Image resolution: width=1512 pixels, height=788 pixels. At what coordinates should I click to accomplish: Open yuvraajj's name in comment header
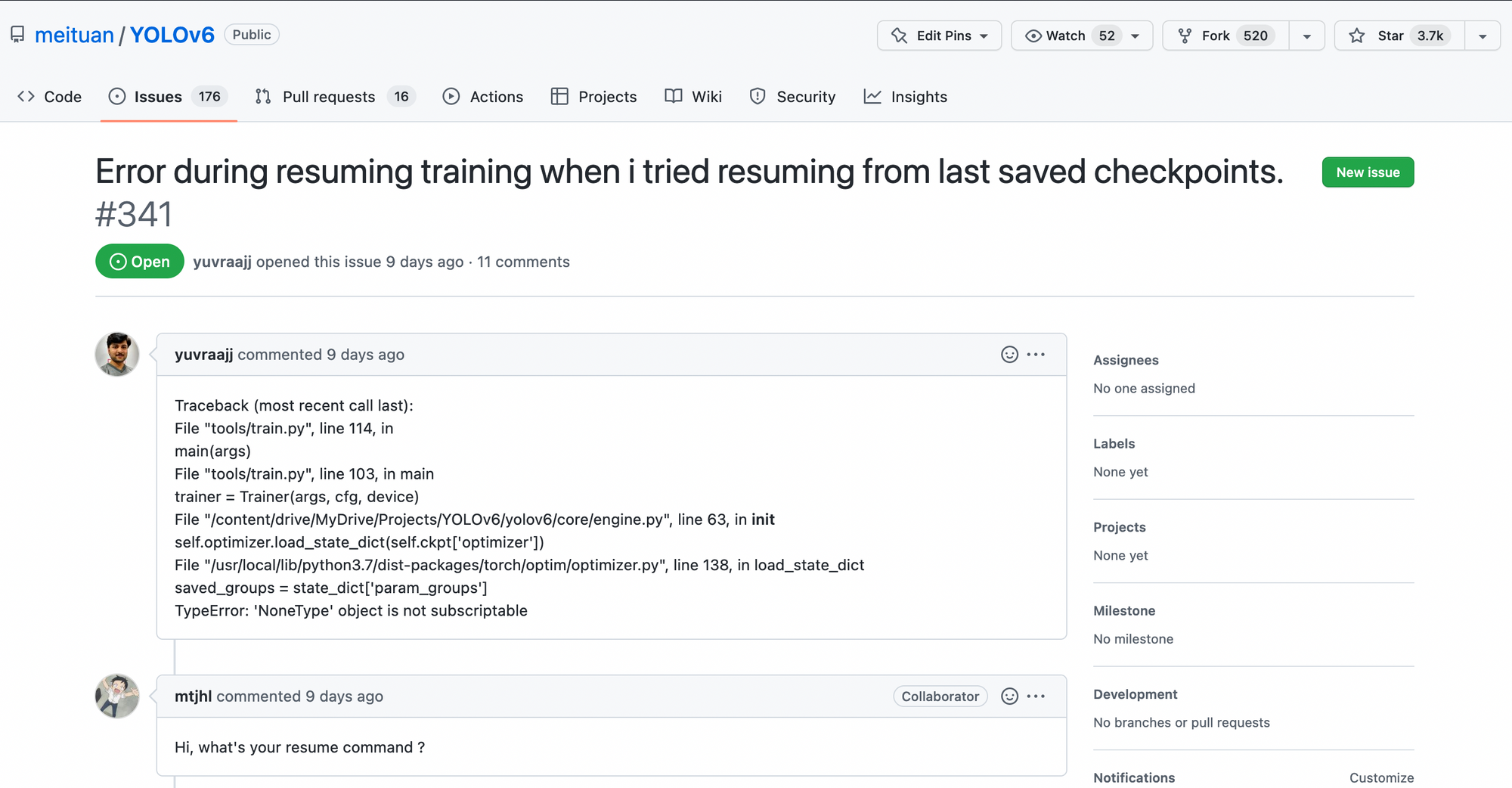pyautogui.click(x=204, y=355)
